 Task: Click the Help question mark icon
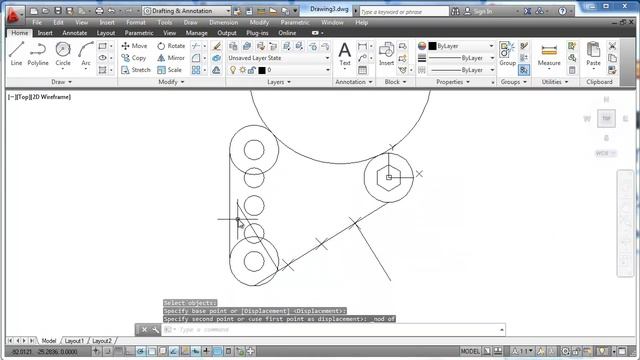[x=562, y=11]
